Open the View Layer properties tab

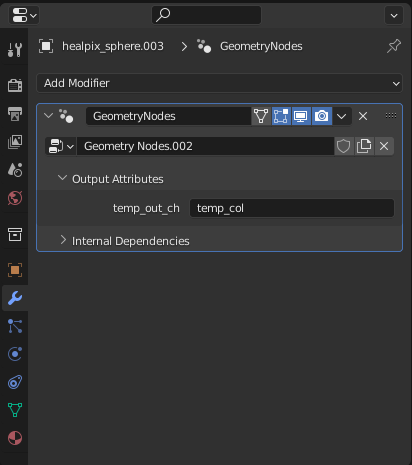15,142
